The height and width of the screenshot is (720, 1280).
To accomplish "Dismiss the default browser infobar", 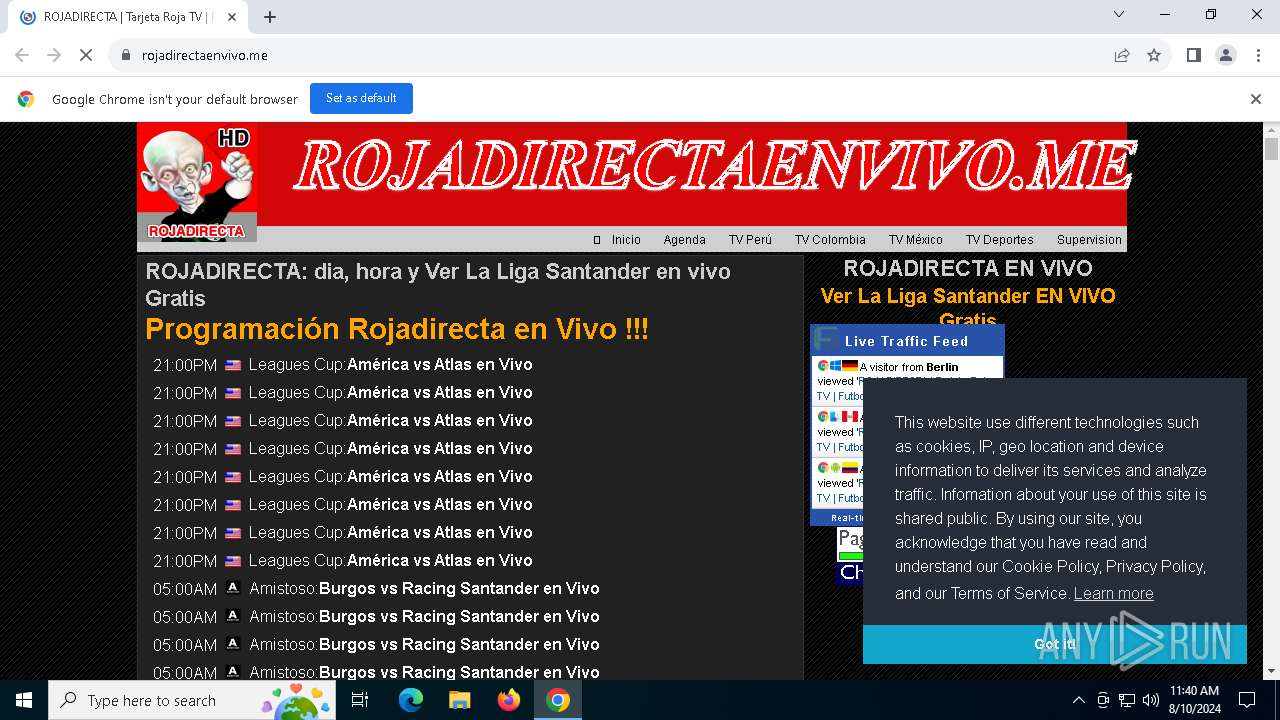I will tap(1256, 99).
